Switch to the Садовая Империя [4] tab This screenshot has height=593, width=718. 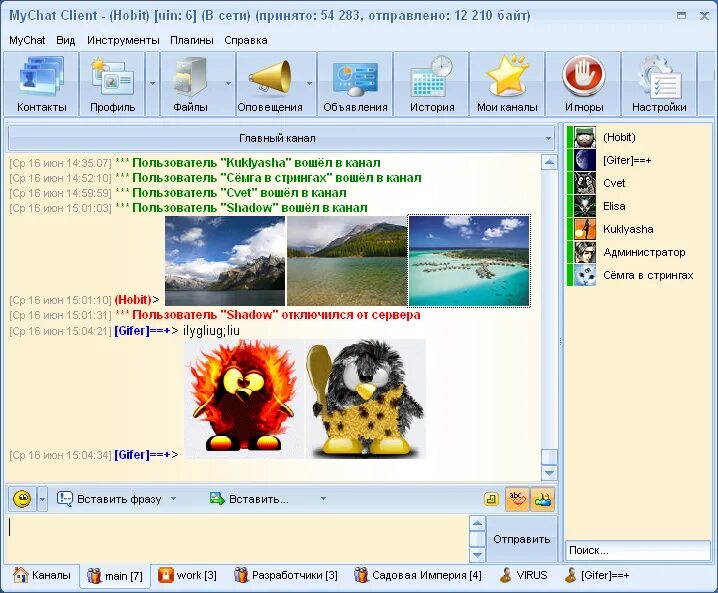417,575
